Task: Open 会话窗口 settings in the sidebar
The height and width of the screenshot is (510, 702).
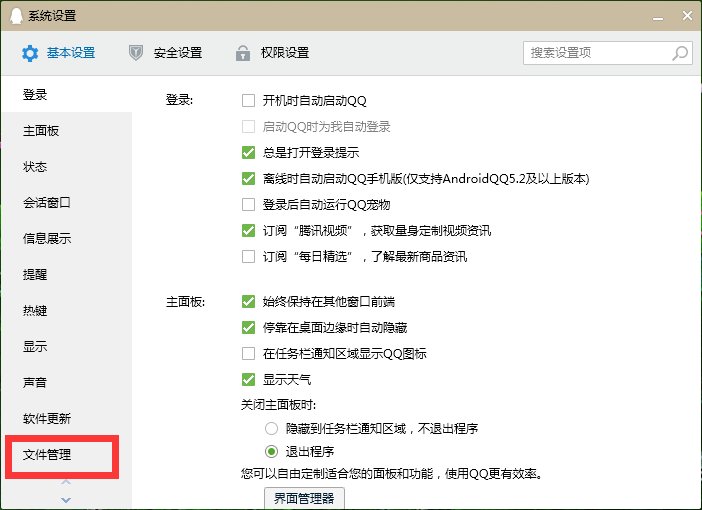Action: [x=66, y=202]
